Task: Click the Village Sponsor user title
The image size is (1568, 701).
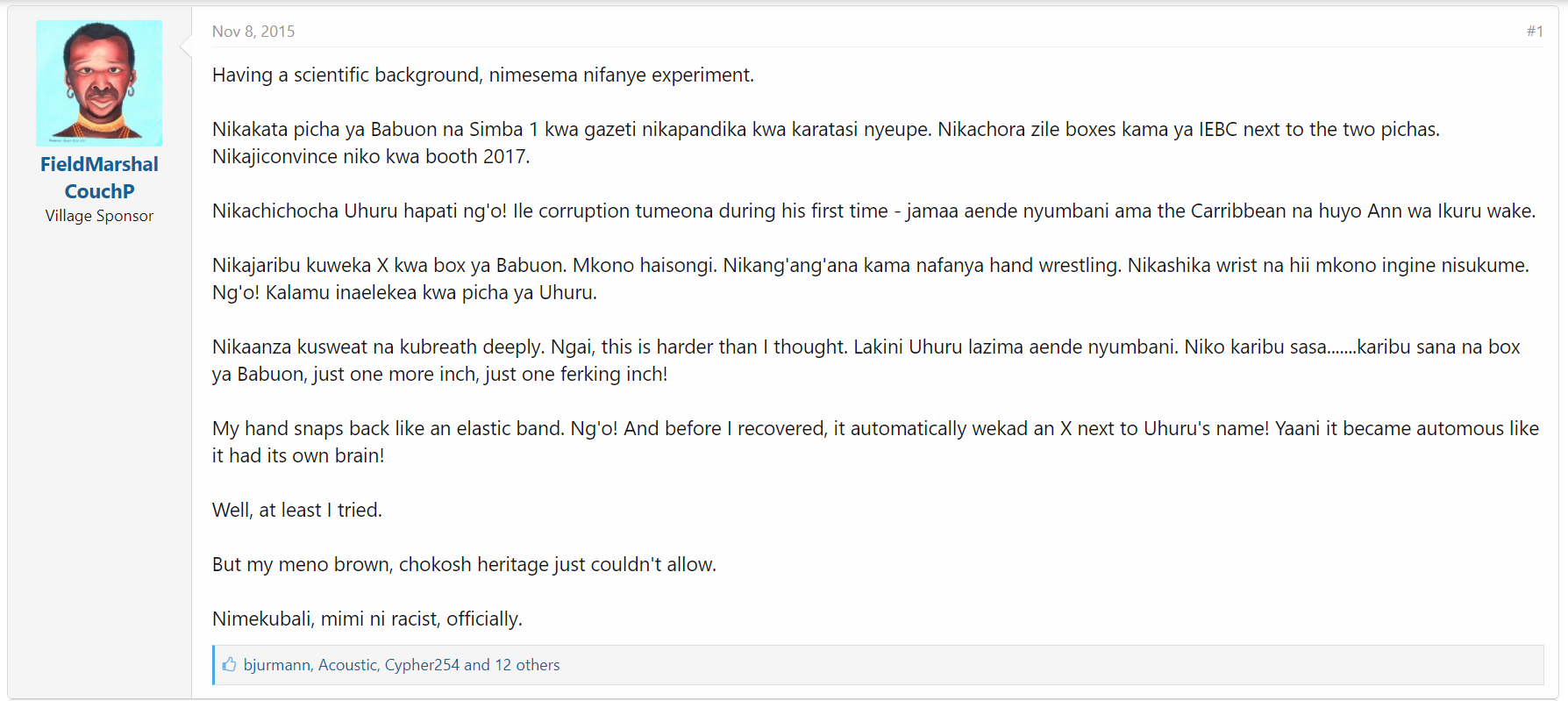Action: pos(99,216)
